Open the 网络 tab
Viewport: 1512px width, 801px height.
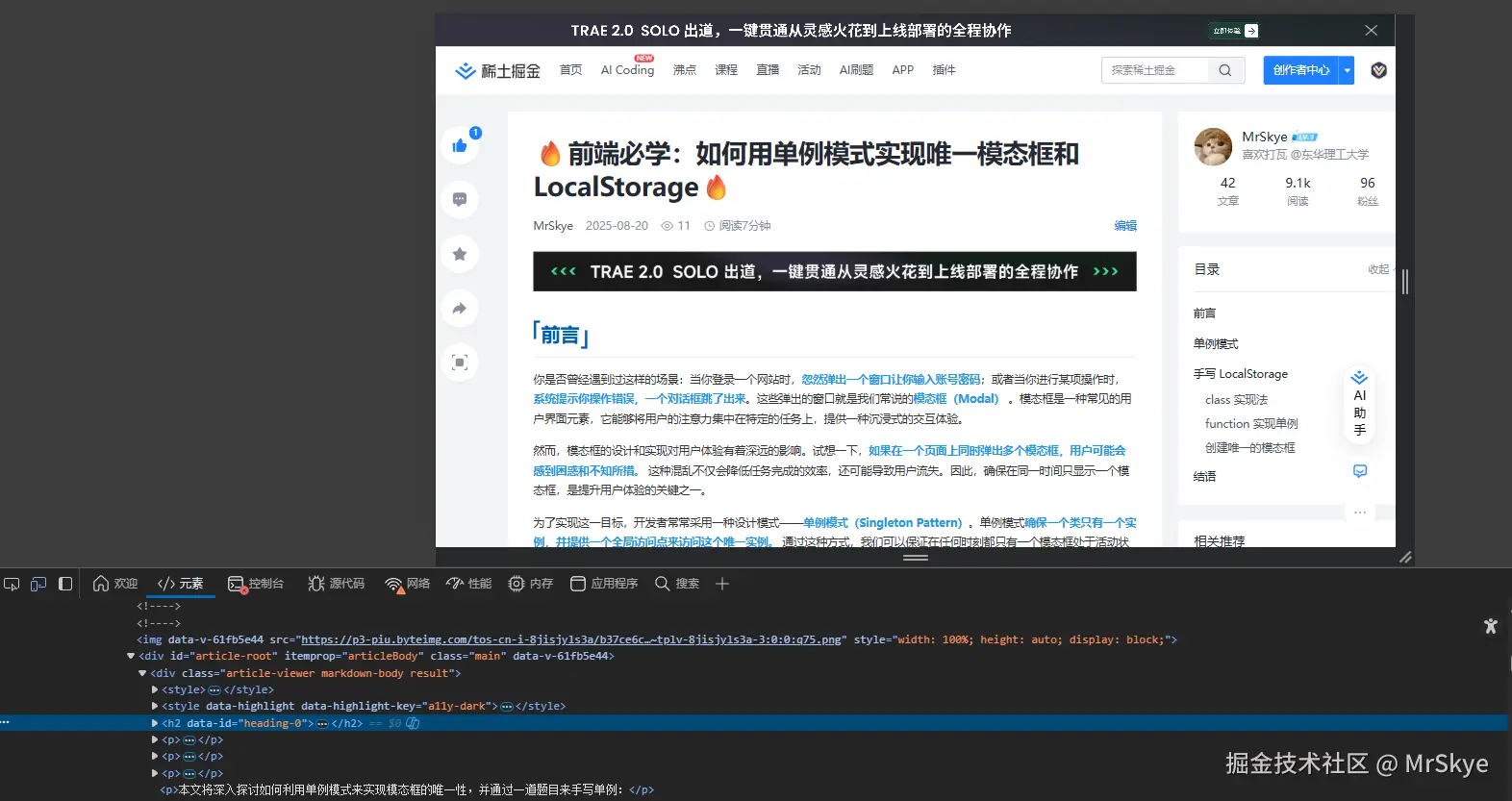408,584
